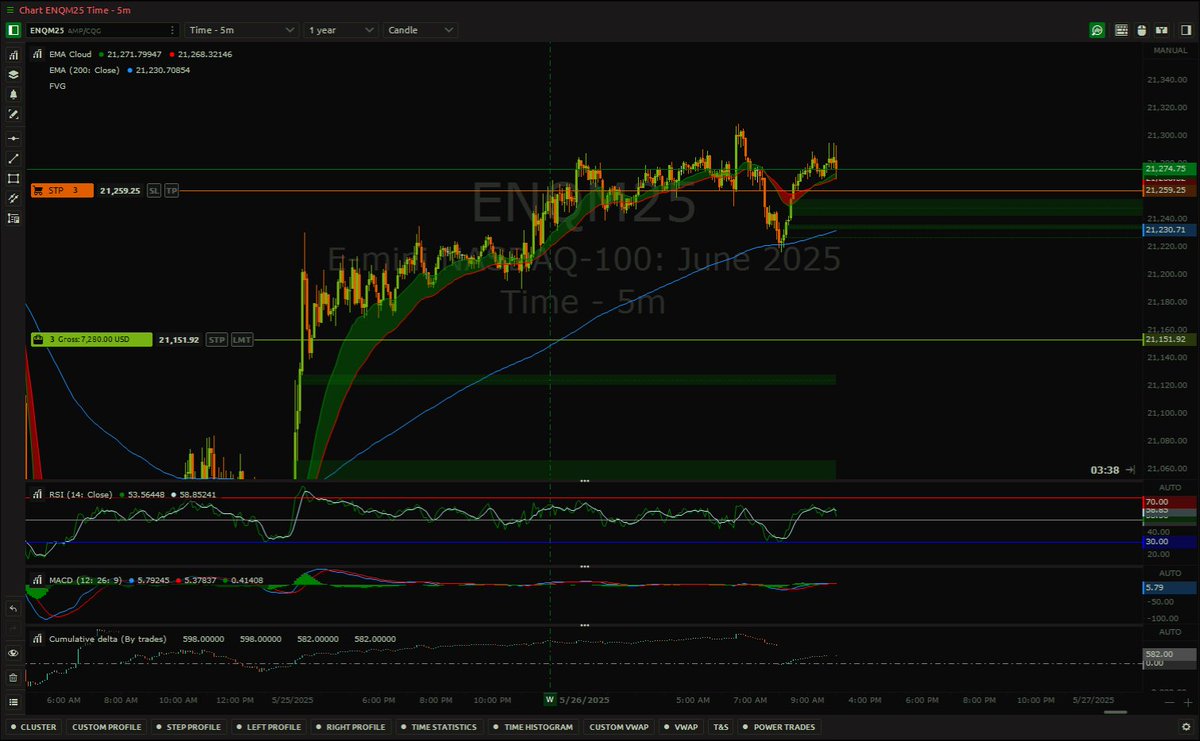Screen dimensions: 1200x741
Task: Select the Fibonacci channel drawing tool
Action: (13, 198)
